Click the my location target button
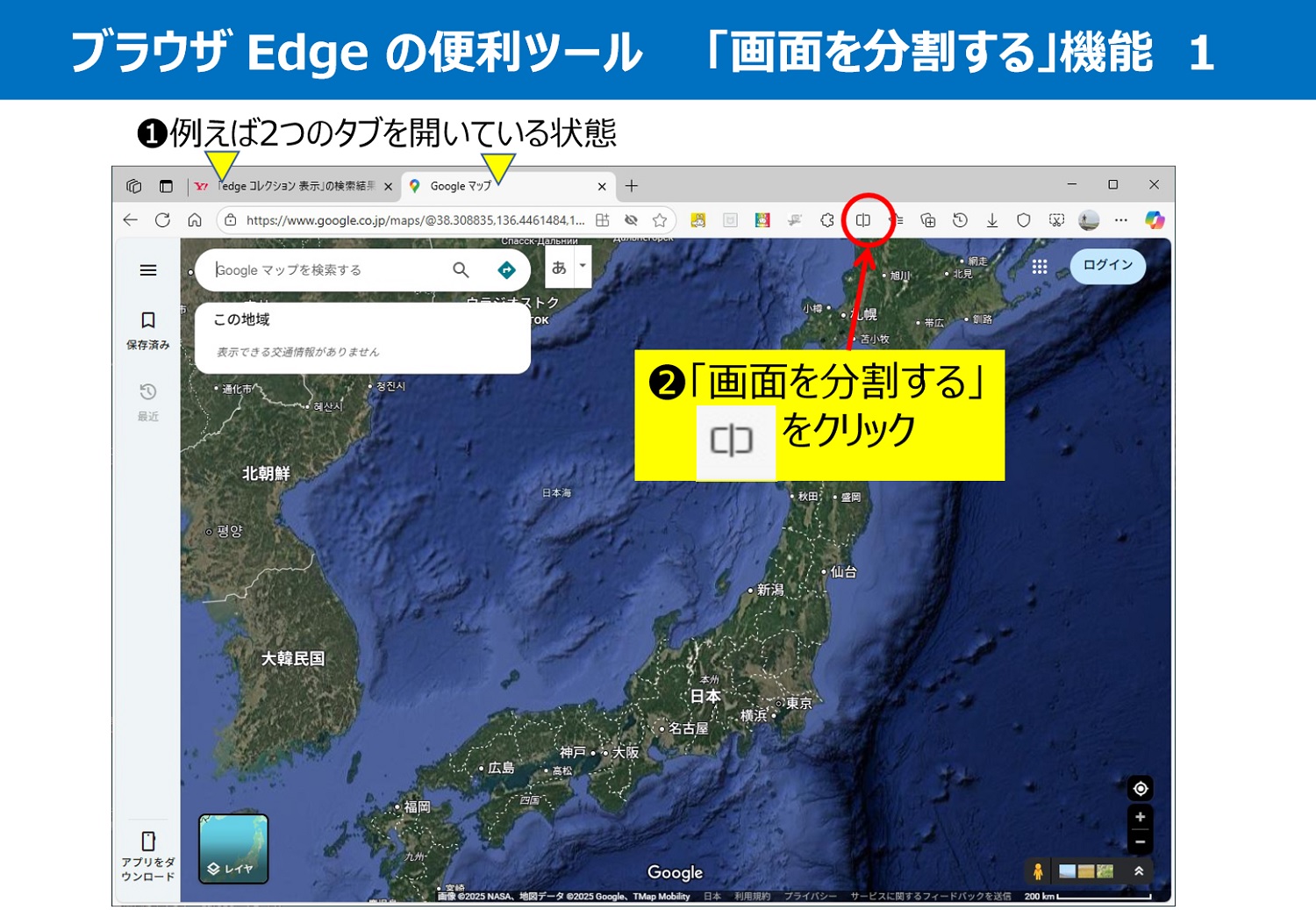 coord(1140,788)
